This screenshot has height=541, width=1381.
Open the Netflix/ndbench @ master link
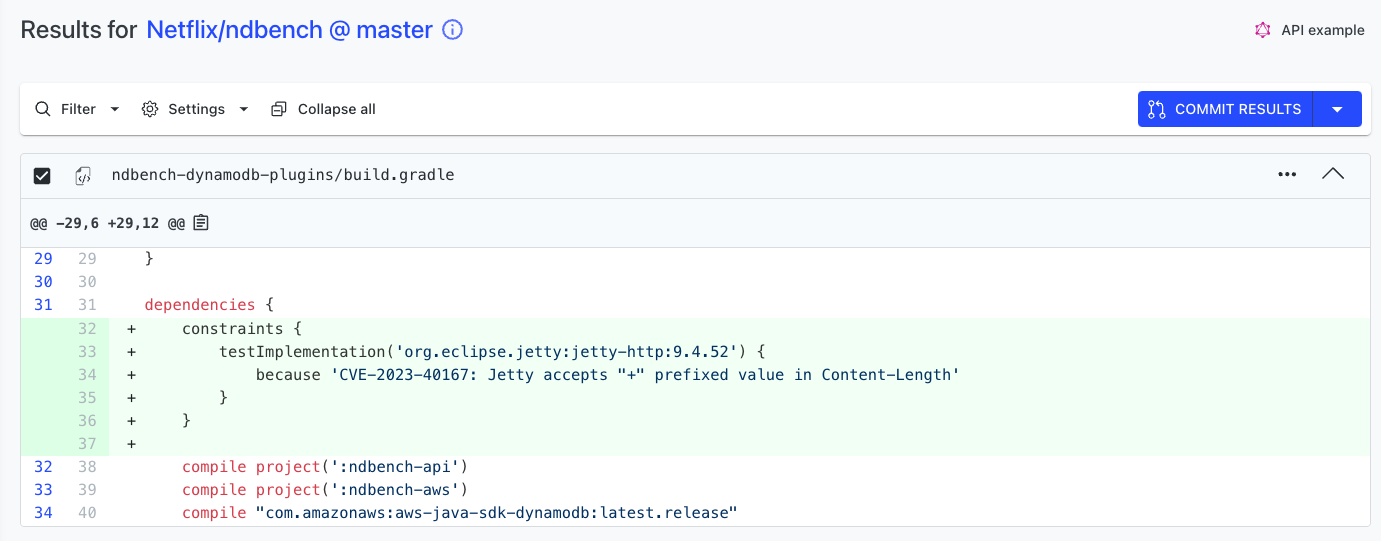point(290,30)
